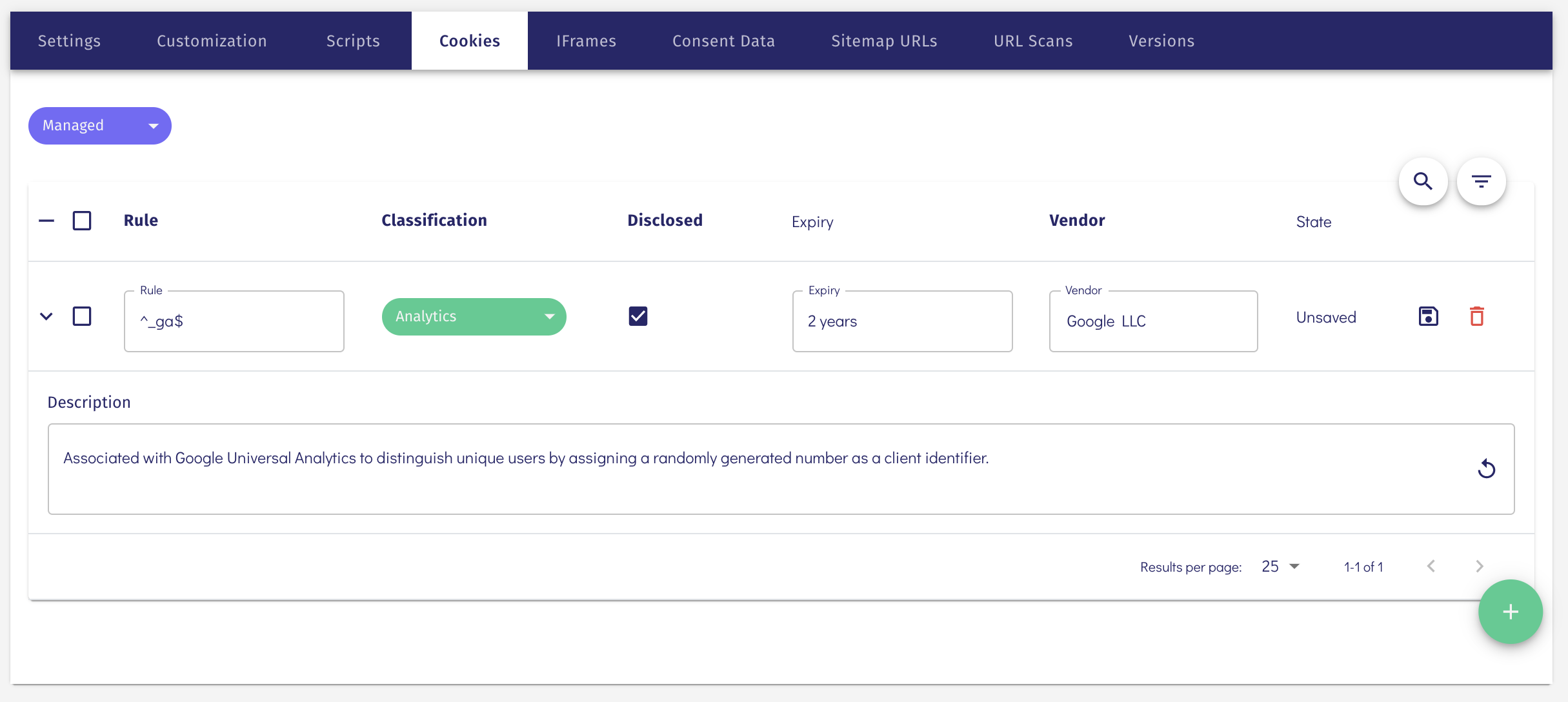Image resolution: width=1568 pixels, height=702 pixels.
Task: Switch to the Scripts tab
Action: point(353,41)
